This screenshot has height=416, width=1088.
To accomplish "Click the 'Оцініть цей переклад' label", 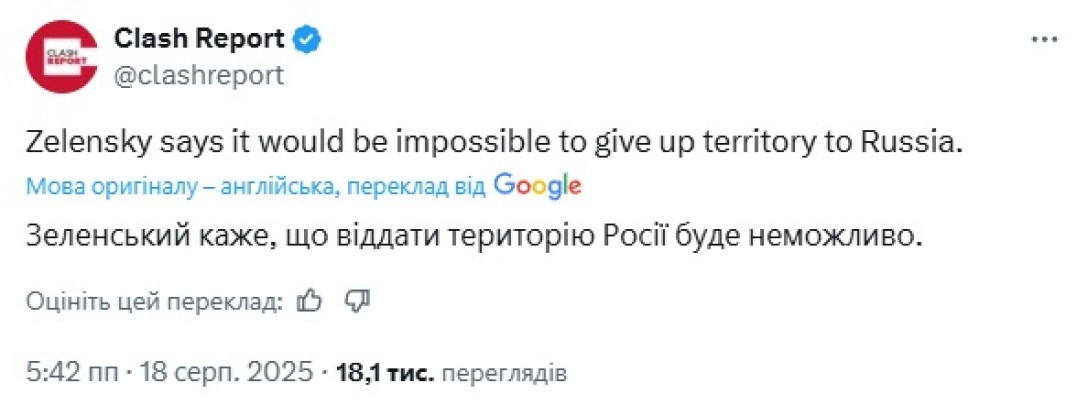I will click(x=155, y=301).
